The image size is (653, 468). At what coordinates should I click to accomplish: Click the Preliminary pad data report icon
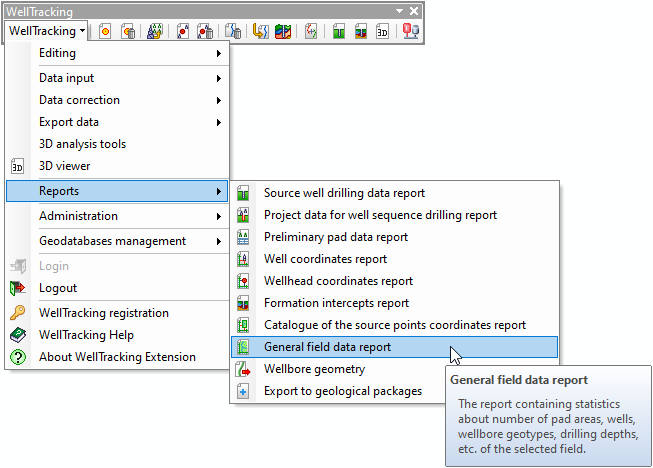pyautogui.click(x=243, y=237)
